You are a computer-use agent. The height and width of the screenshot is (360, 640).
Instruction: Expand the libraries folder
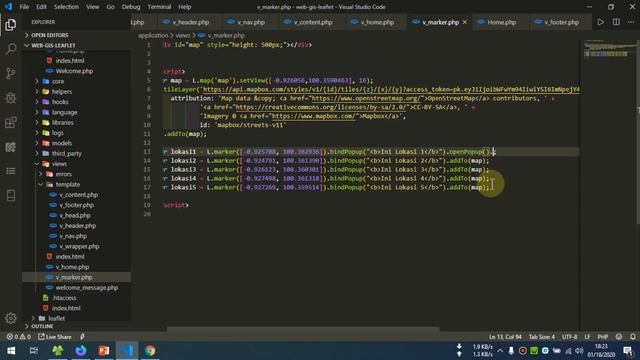coord(77,122)
